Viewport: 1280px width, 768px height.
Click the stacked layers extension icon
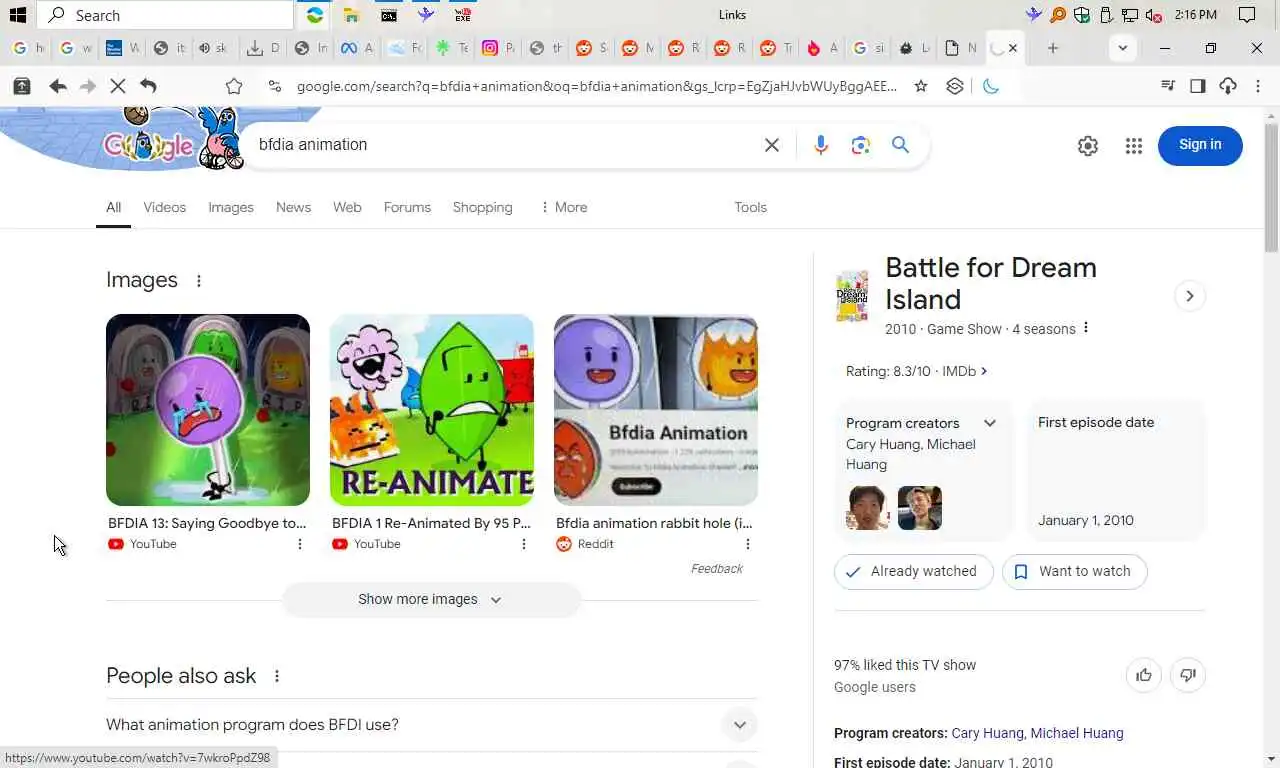(955, 87)
